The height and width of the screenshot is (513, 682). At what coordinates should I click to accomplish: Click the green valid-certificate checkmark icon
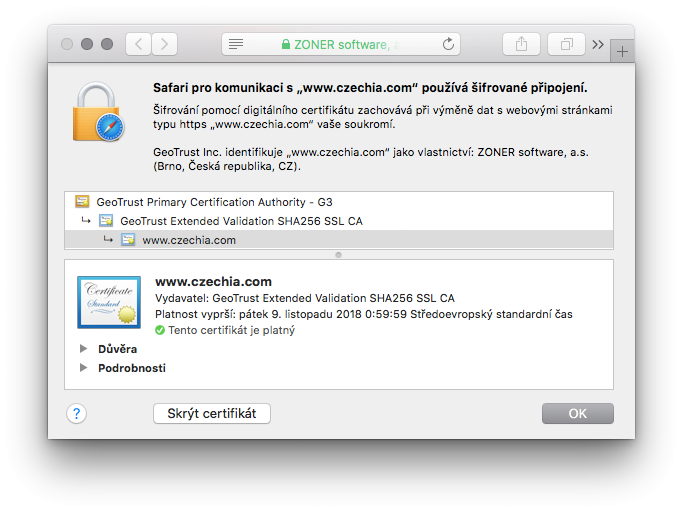(x=160, y=330)
